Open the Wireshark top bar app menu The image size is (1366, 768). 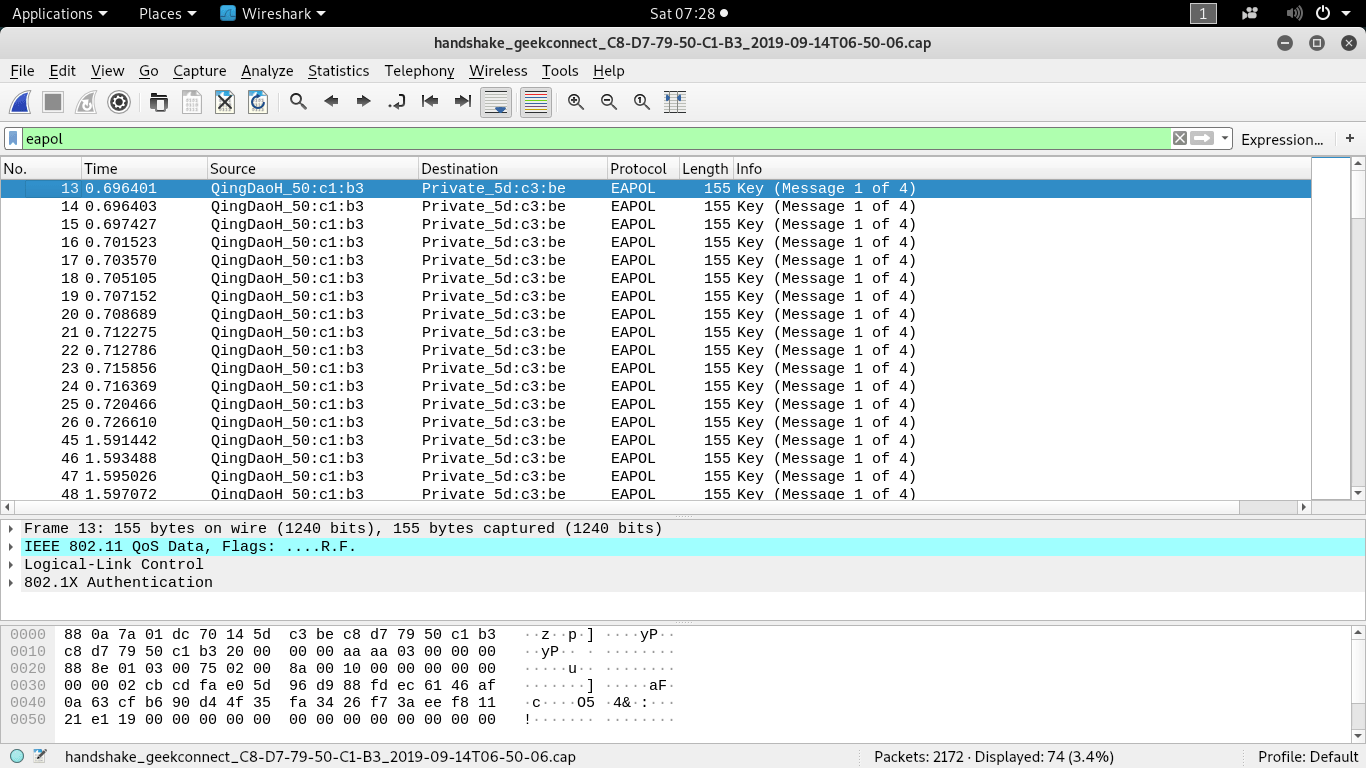pos(272,13)
